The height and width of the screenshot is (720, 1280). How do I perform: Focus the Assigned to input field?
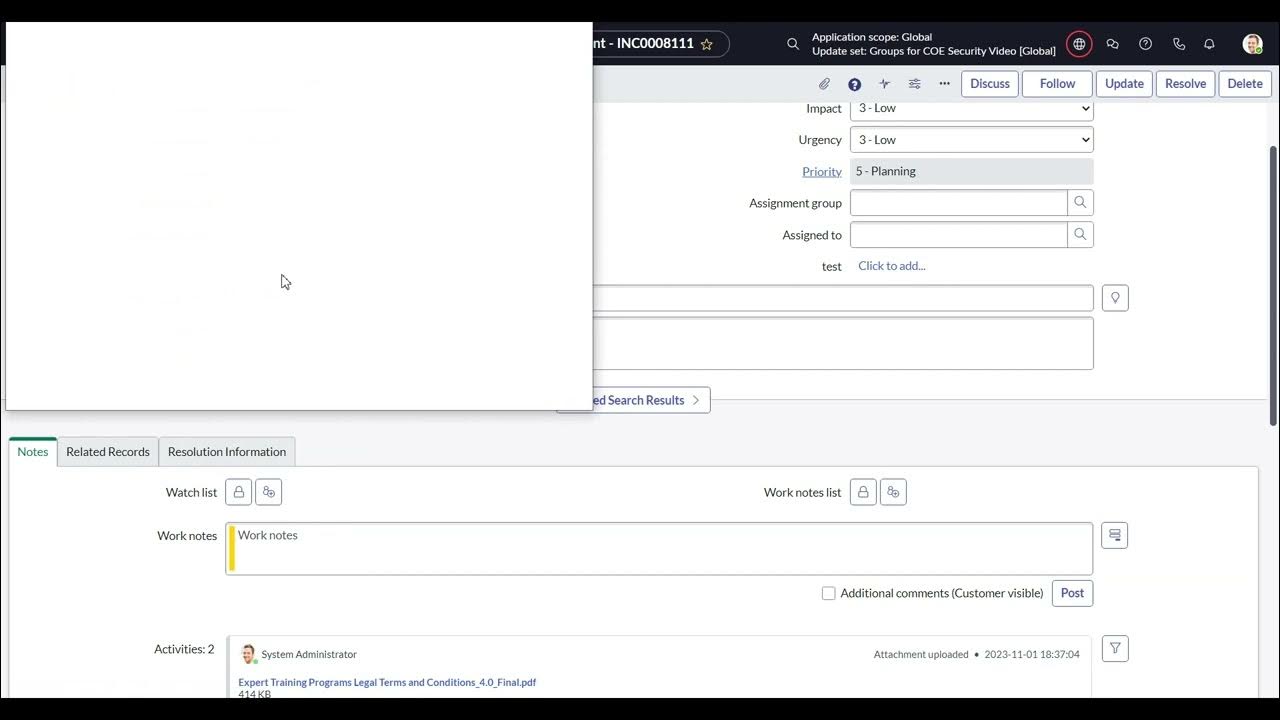click(958, 235)
